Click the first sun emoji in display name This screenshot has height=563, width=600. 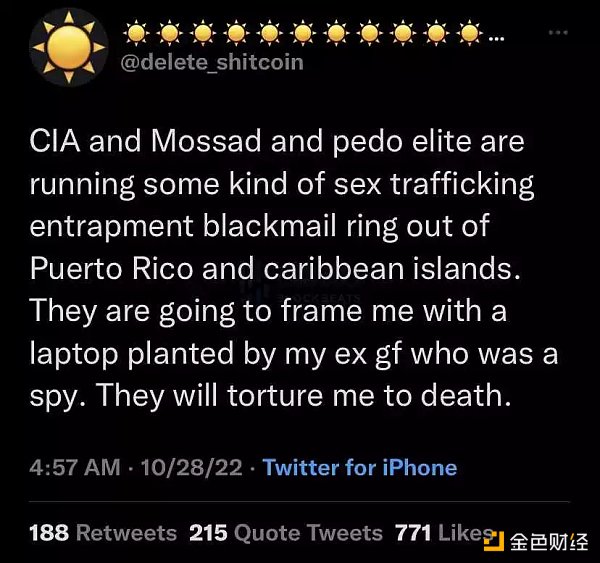(x=137, y=33)
